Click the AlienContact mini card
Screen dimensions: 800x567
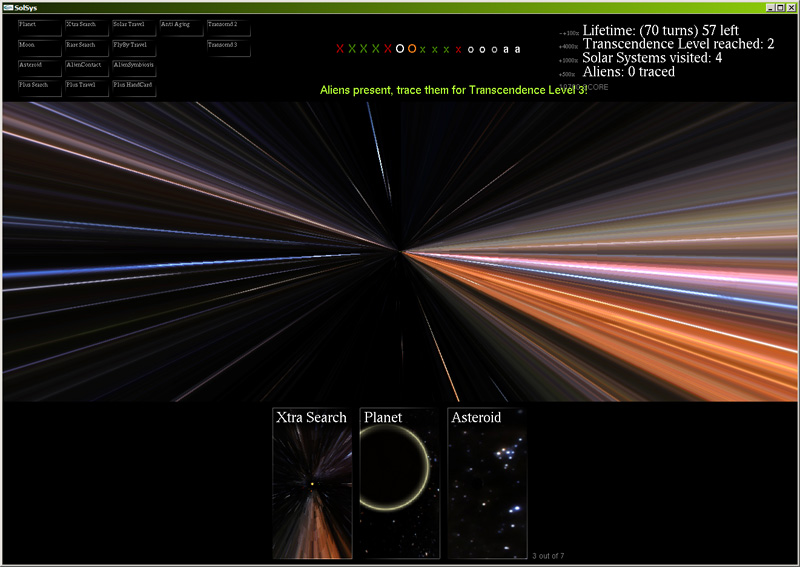86,68
